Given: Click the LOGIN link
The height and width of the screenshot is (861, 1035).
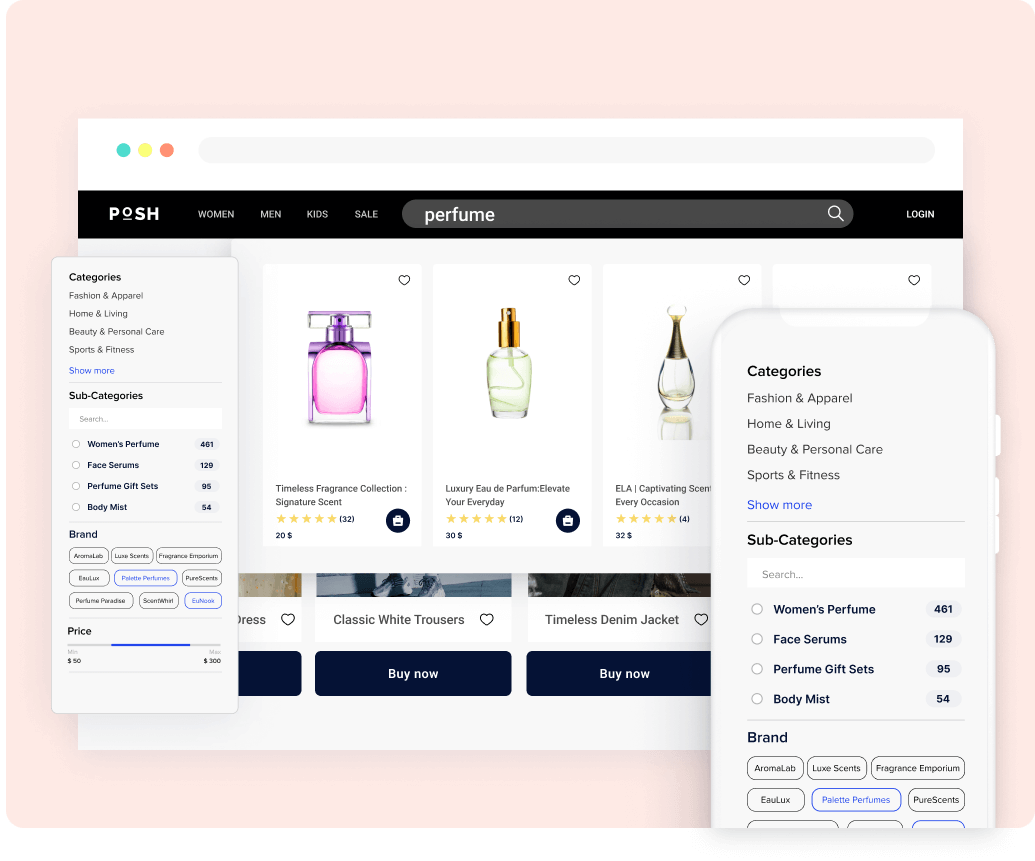Looking at the screenshot, I should 919,214.
